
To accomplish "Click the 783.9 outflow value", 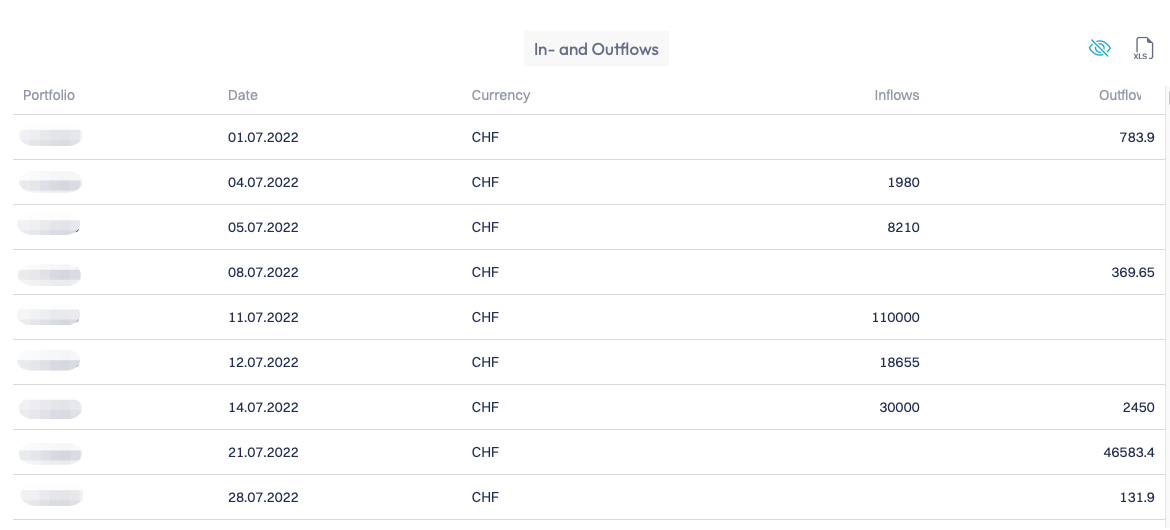I will click(x=1137, y=137).
